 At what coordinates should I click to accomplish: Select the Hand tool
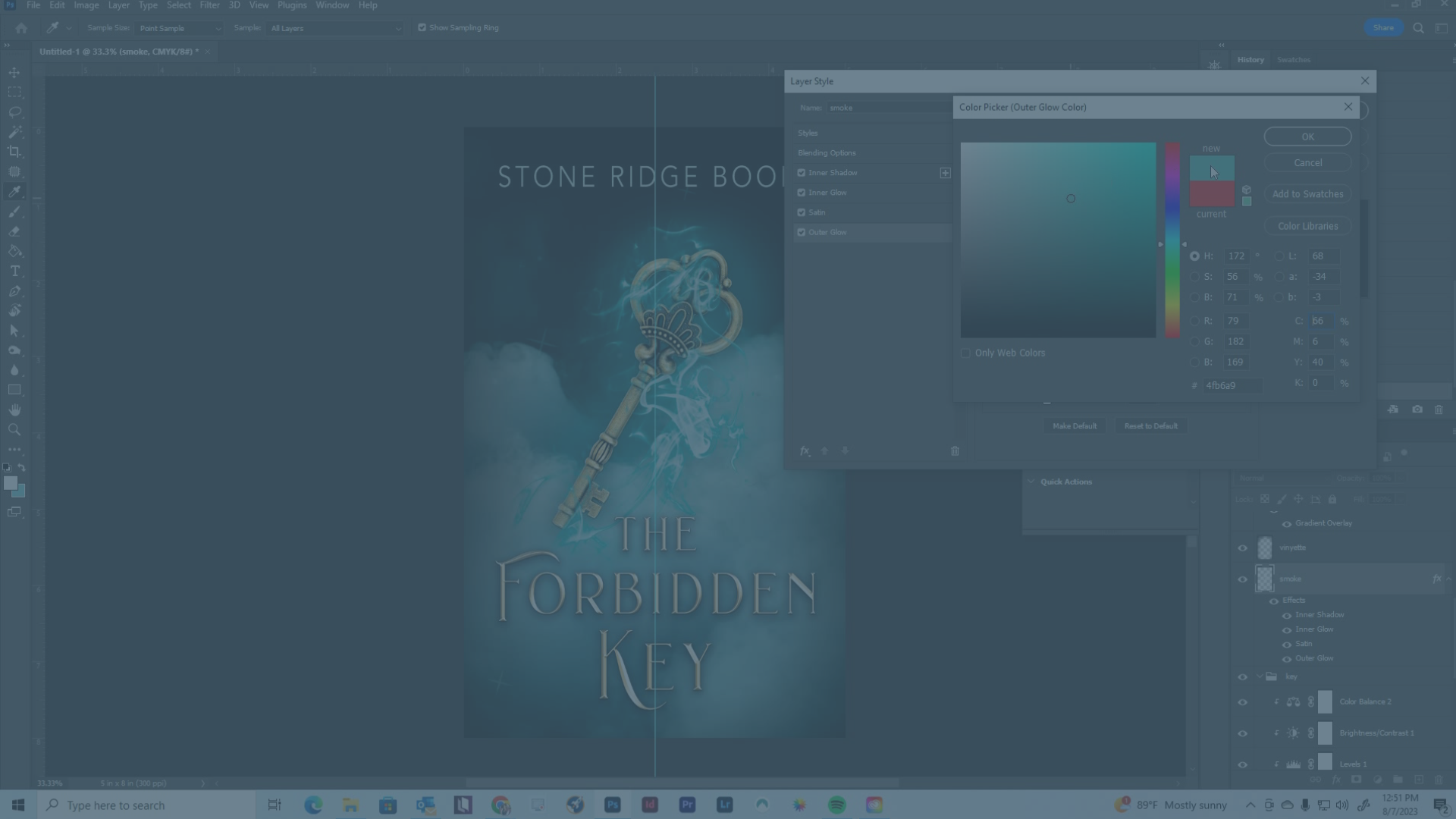(x=14, y=409)
